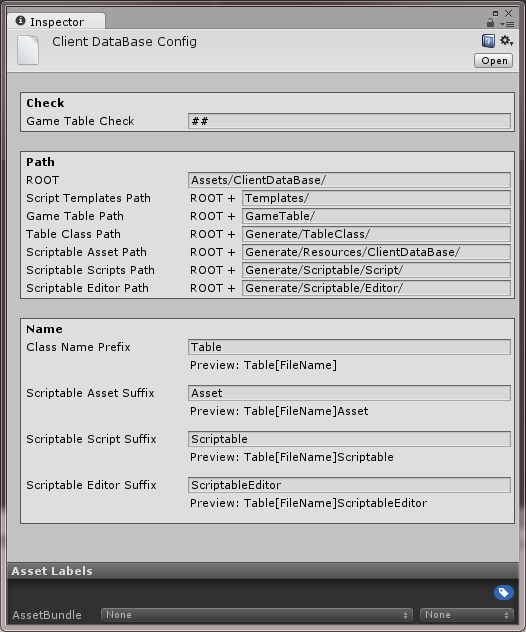Close the Inspector window
526x632 pixels.
tap(509, 13)
